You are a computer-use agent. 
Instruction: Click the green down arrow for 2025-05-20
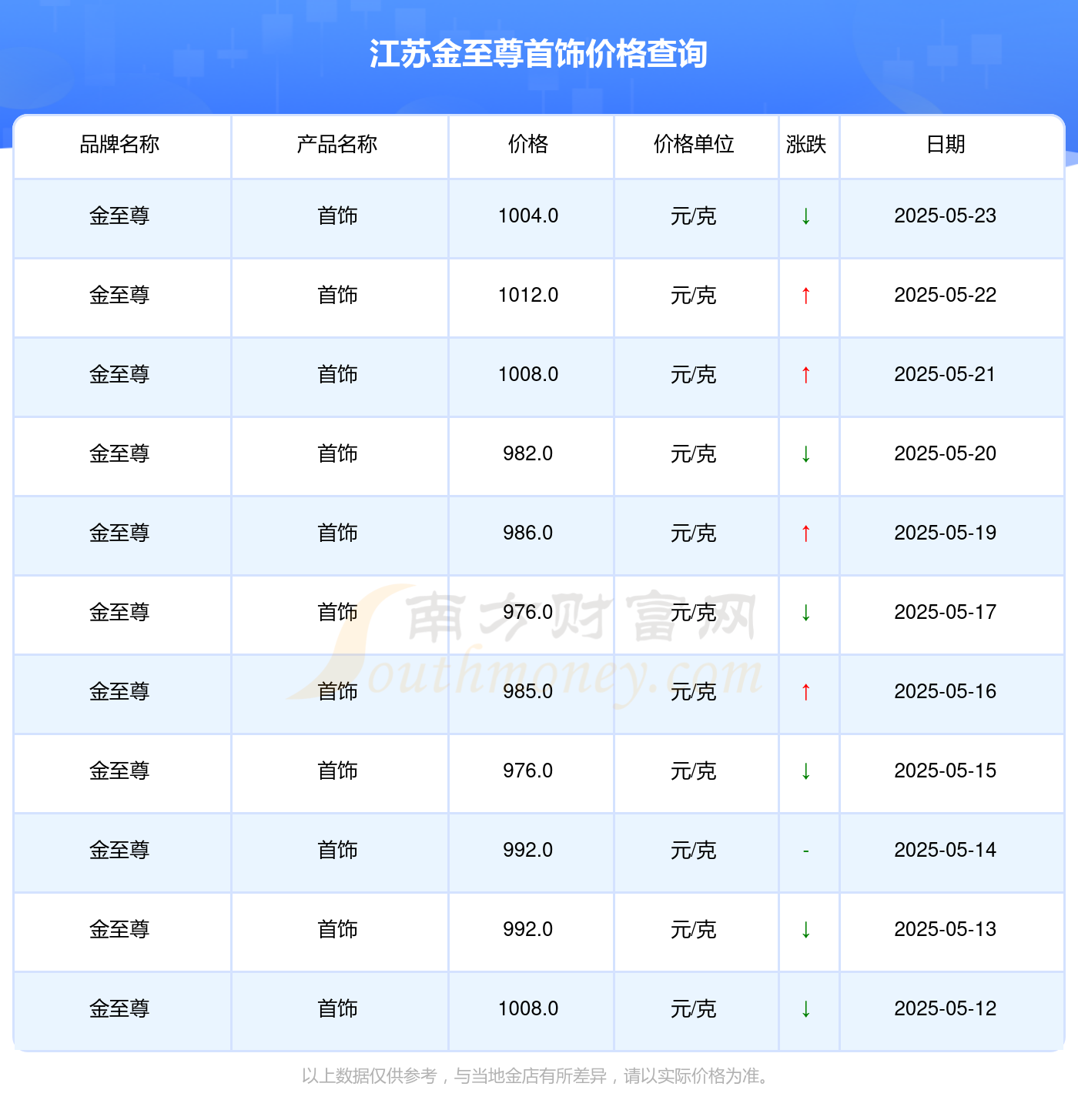(805, 454)
